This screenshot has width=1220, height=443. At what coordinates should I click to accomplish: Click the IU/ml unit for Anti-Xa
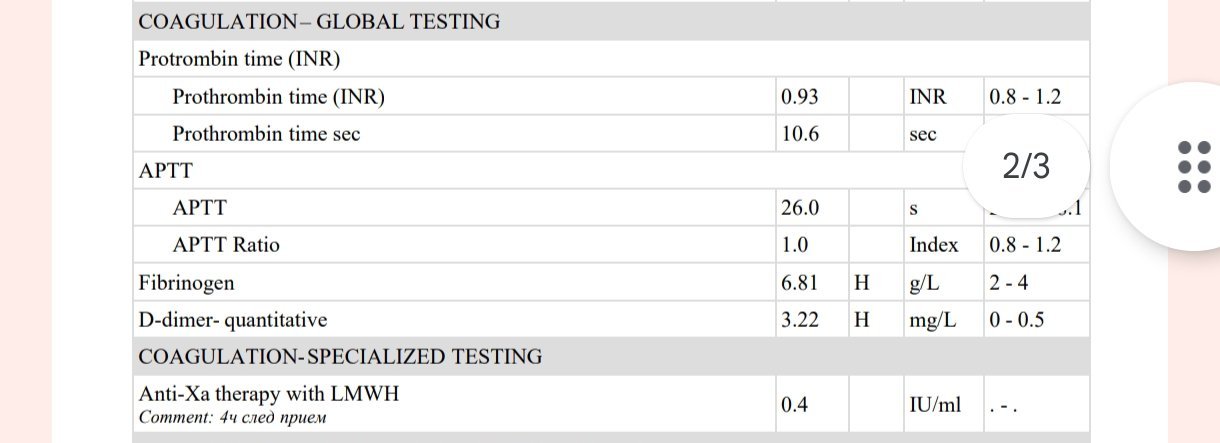935,404
